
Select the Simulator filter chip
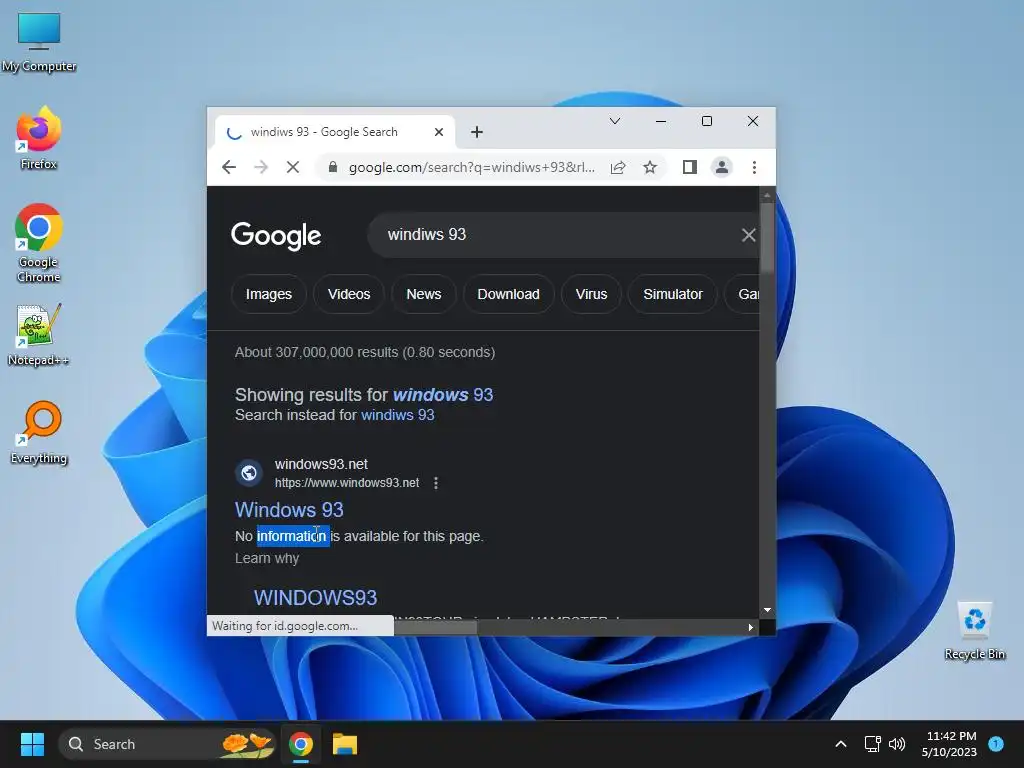pyautogui.click(x=673, y=295)
